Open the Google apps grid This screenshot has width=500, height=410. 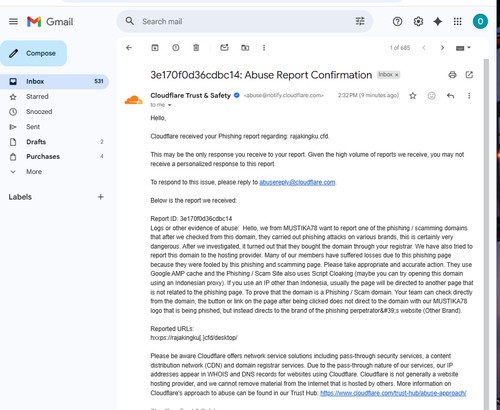(x=458, y=22)
